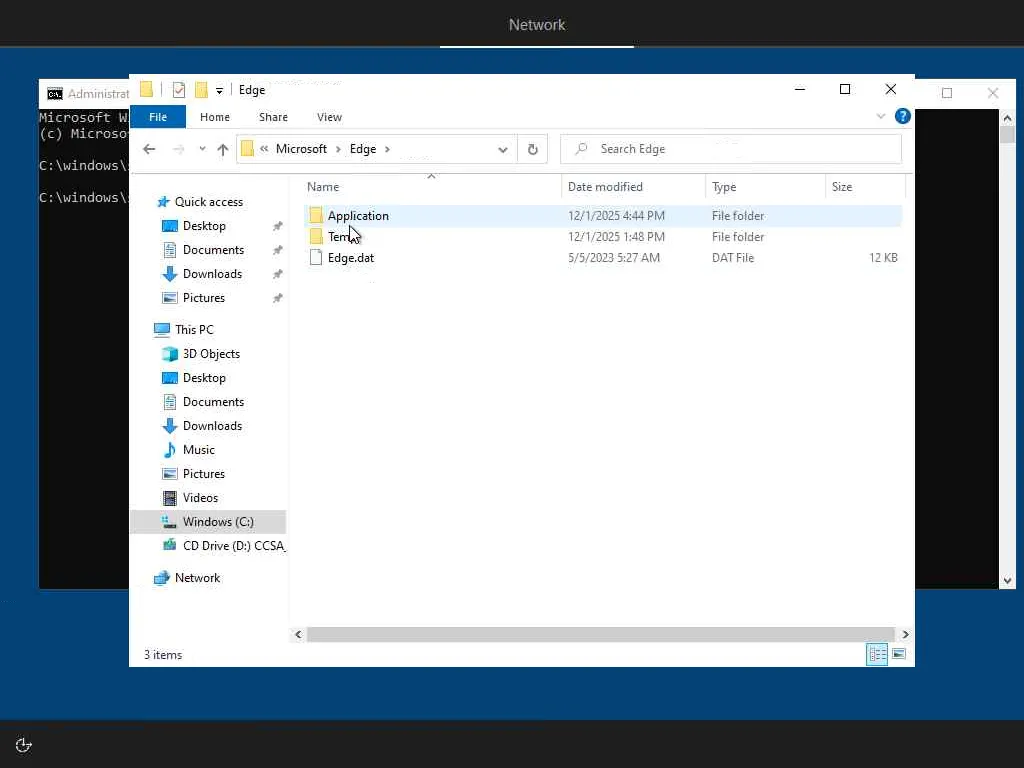This screenshot has width=1024, height=768.
Task: Click the Search Edge input field
Action: pos(731,149)
